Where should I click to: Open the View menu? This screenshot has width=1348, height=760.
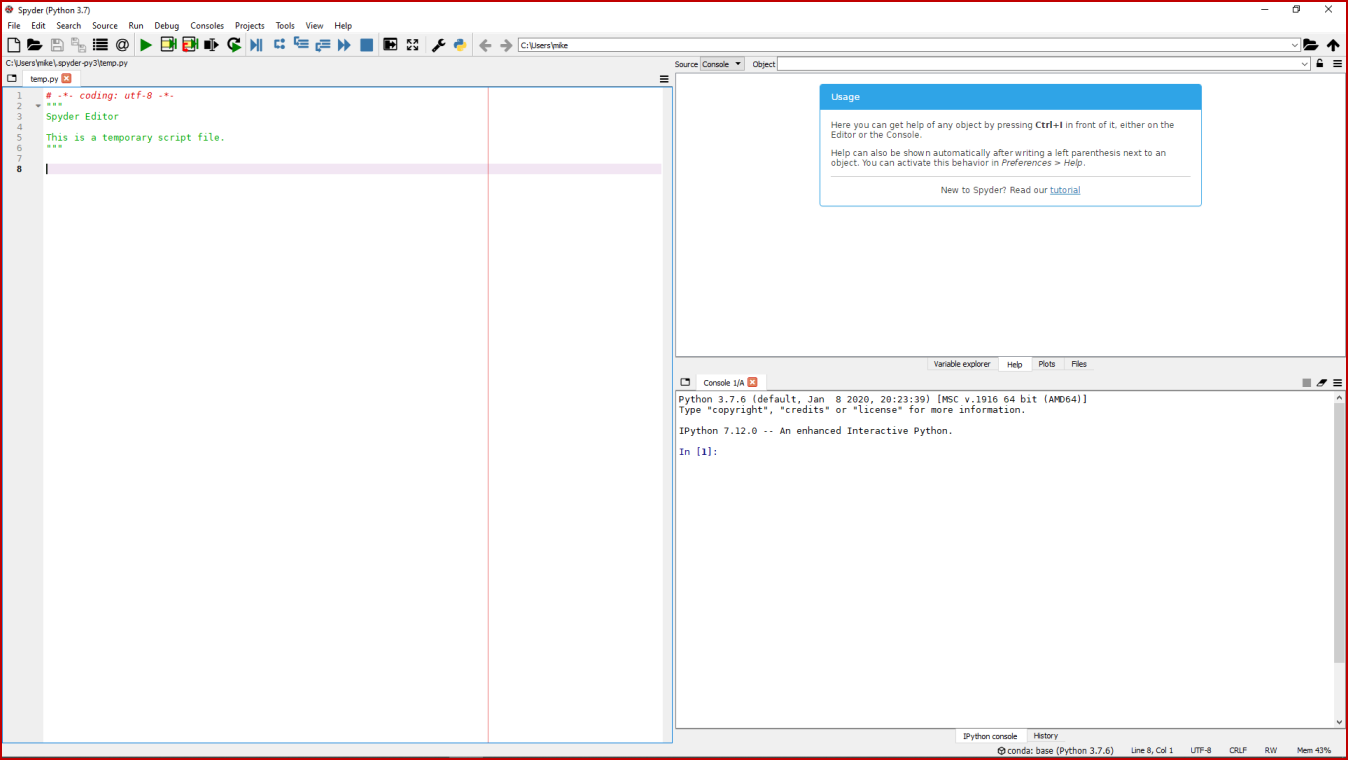click(x=314, y=26)
